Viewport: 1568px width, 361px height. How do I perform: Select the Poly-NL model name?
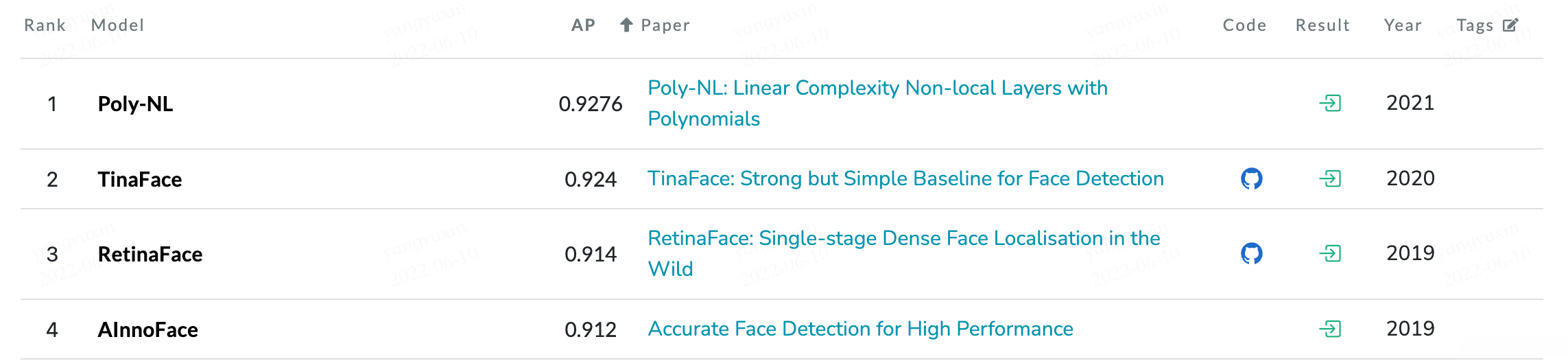[x=135, y=104]
